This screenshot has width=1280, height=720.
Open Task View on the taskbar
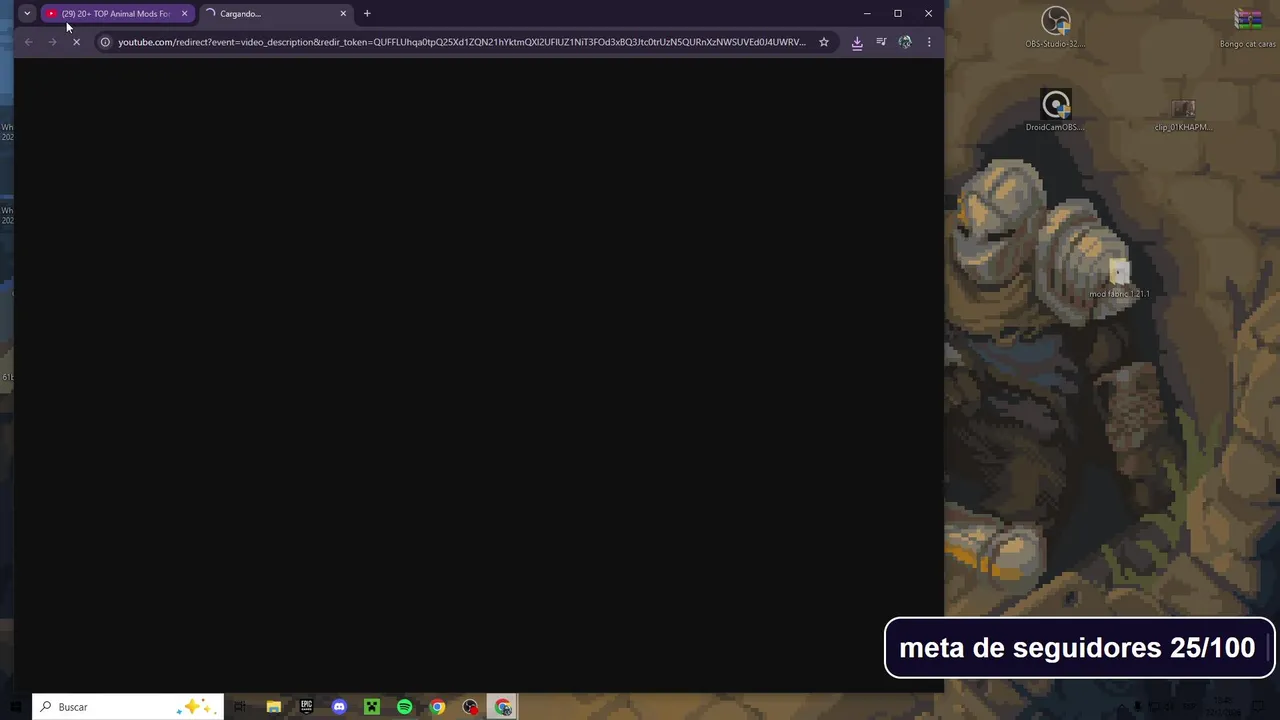[240, 707]
